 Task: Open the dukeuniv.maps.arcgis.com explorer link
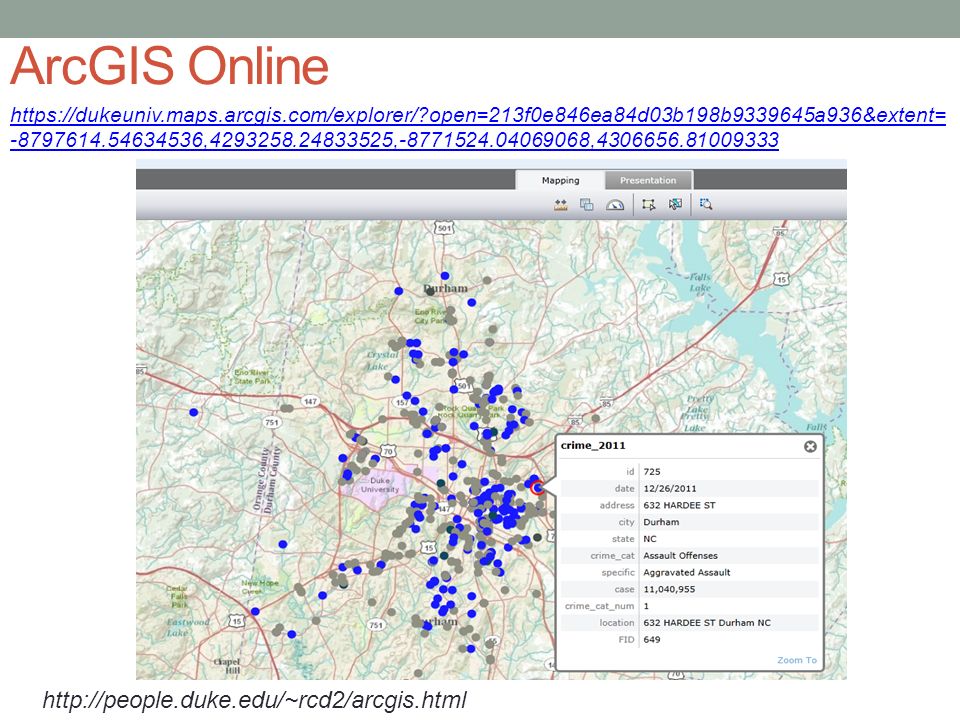[478, 127]
